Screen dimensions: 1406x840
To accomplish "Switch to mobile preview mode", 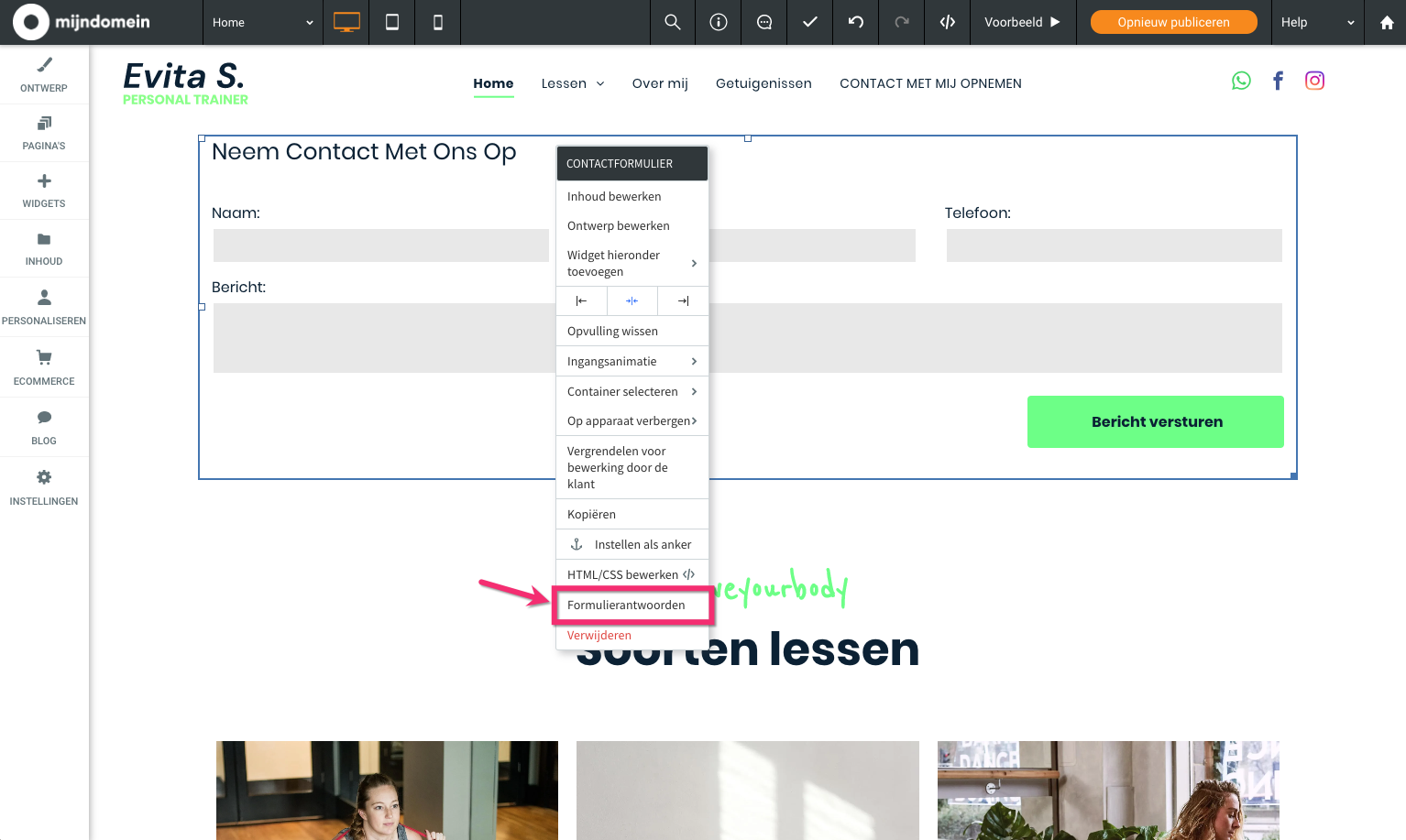I will click(437, 22).
